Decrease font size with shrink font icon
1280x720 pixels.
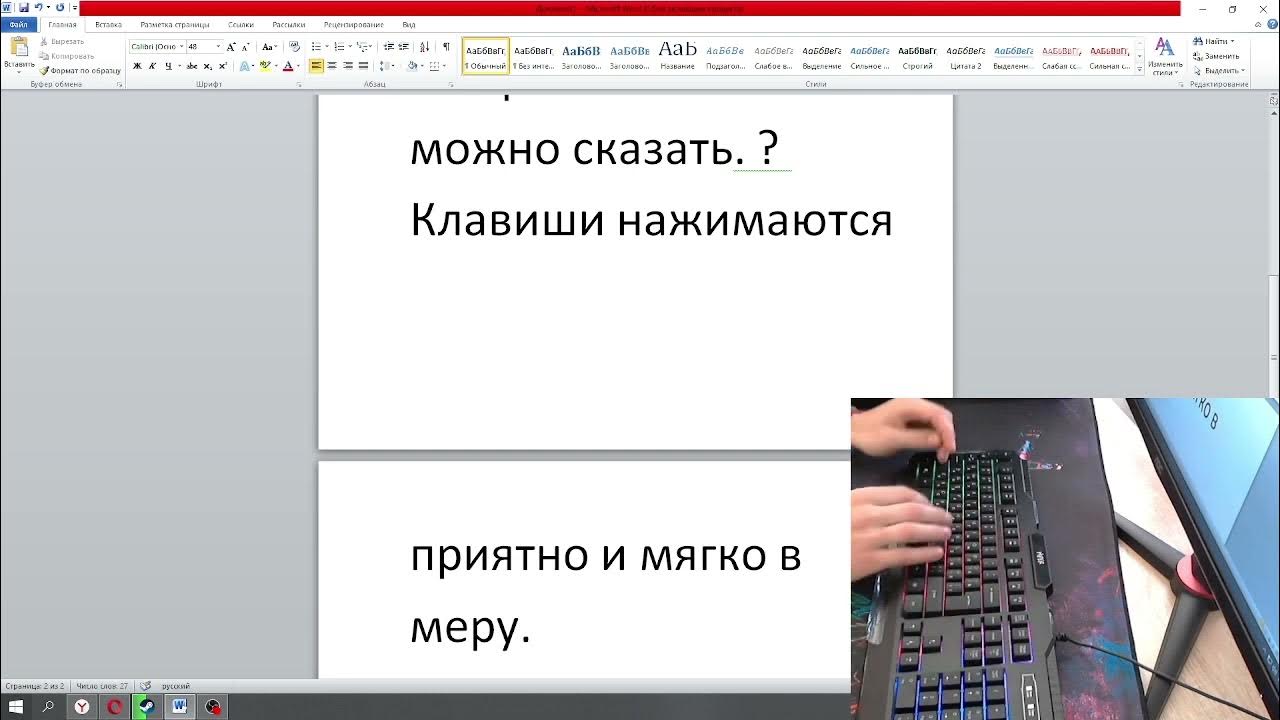click(246, 47)
